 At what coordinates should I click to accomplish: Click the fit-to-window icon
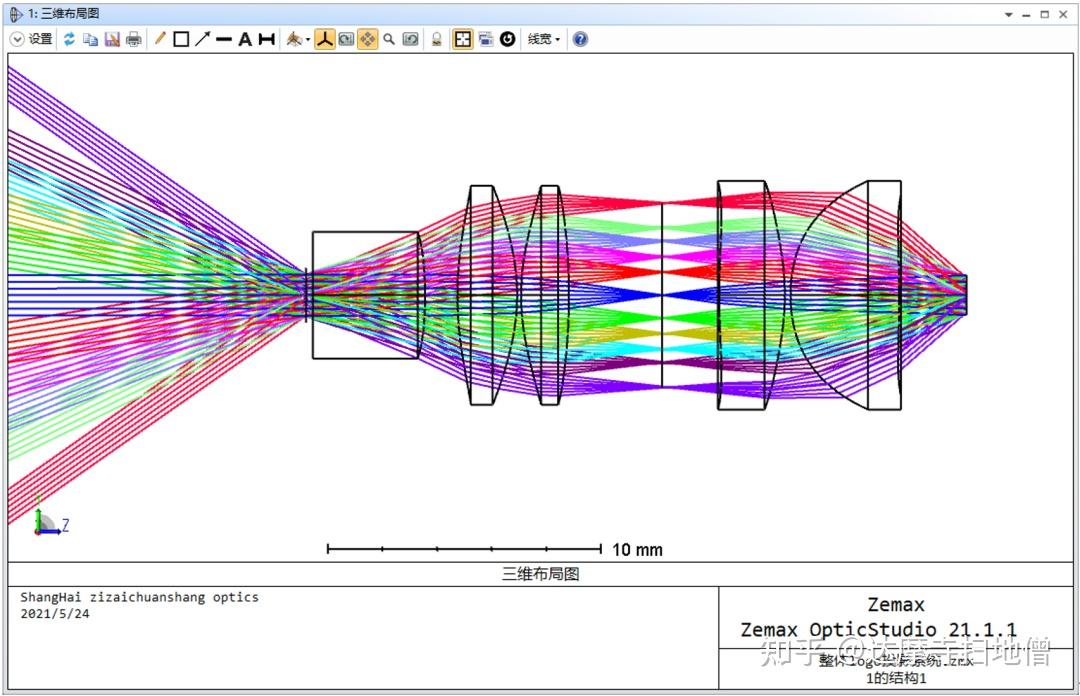[x=464, y=39]
